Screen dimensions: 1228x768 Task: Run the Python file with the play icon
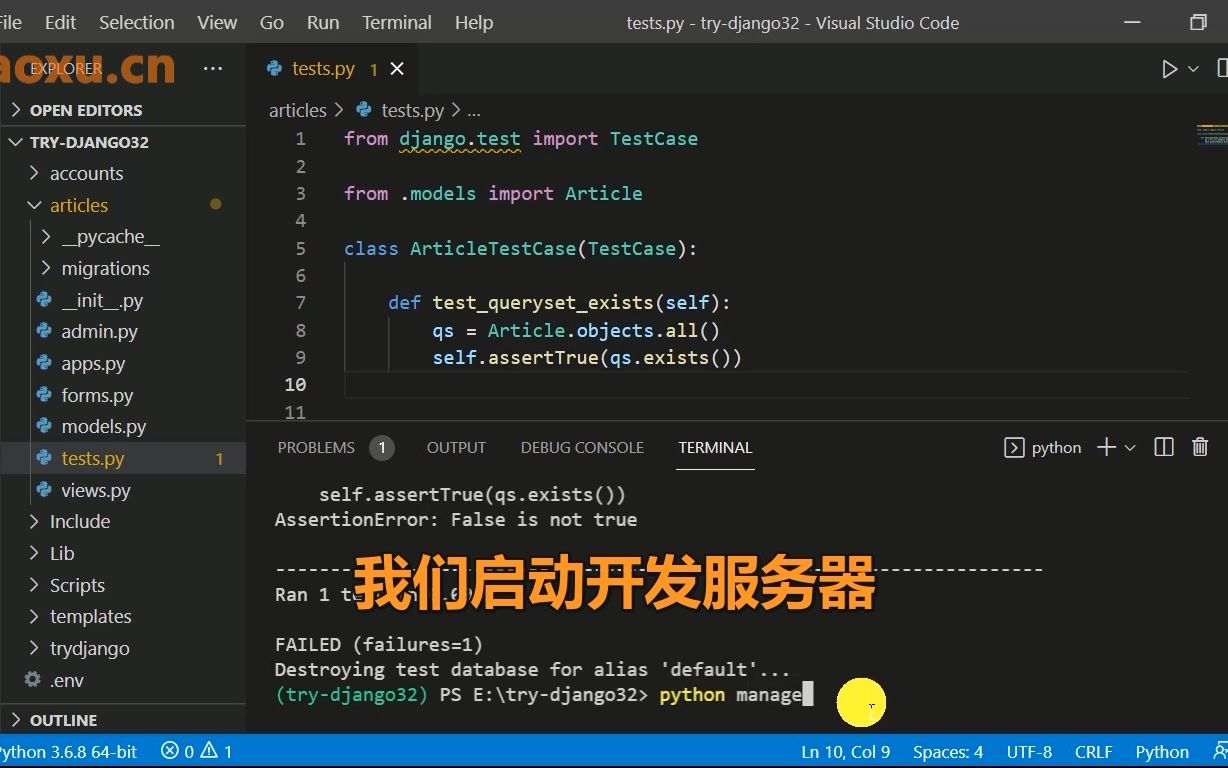click(x=1168, y=68)
